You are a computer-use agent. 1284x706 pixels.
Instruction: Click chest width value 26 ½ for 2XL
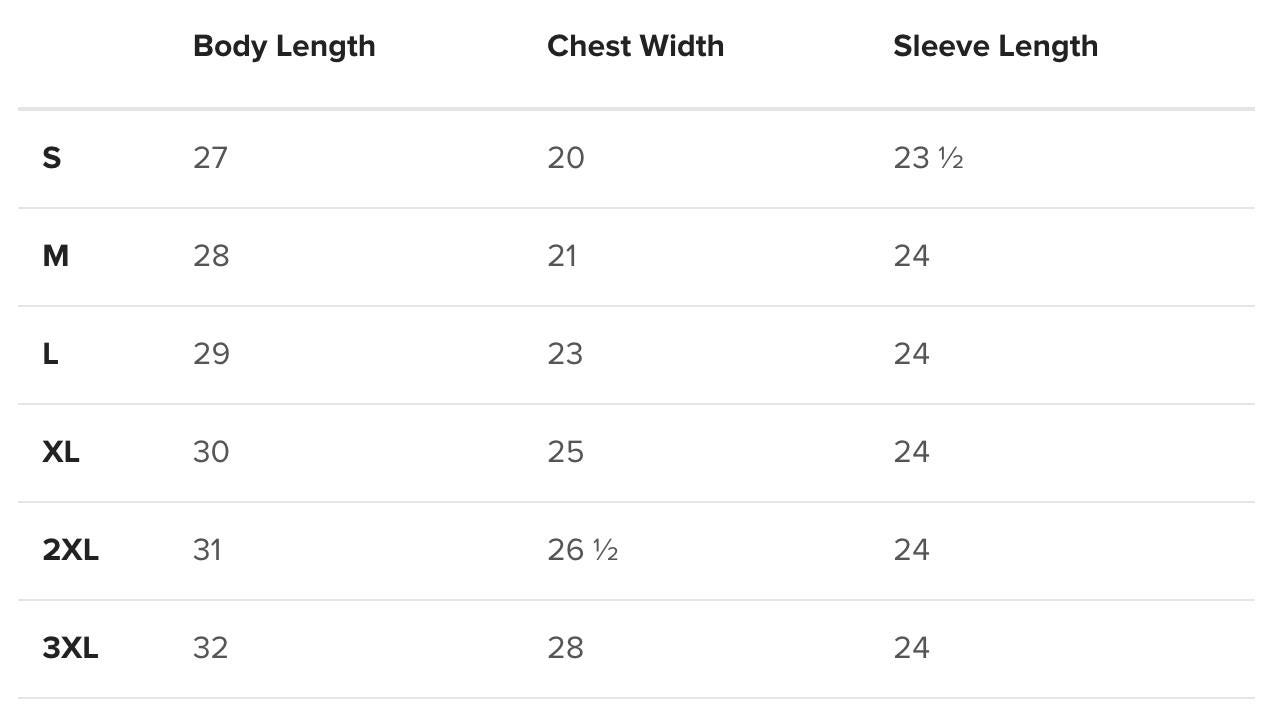(x=583, y=550)
